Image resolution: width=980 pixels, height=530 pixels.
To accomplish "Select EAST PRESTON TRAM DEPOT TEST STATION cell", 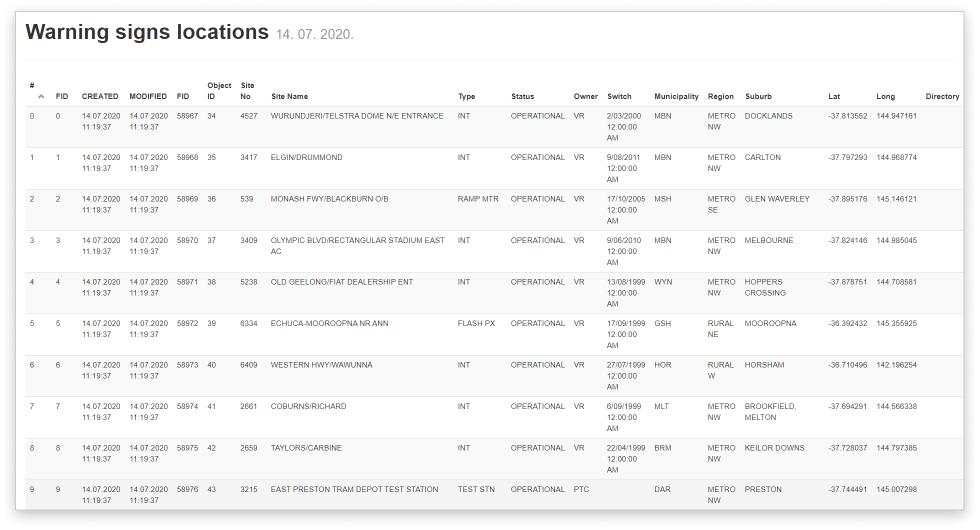I will (x=354, y=489).
